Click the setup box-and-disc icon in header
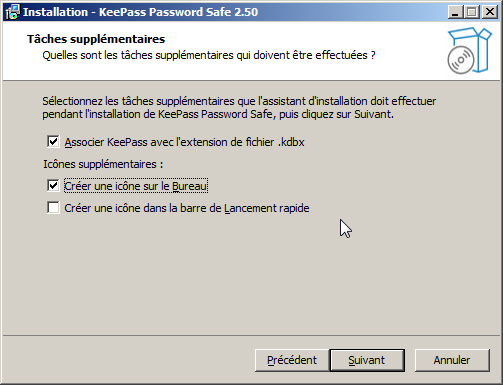The image size is (503, 385). pyautogui.click(x=469, y=51)
